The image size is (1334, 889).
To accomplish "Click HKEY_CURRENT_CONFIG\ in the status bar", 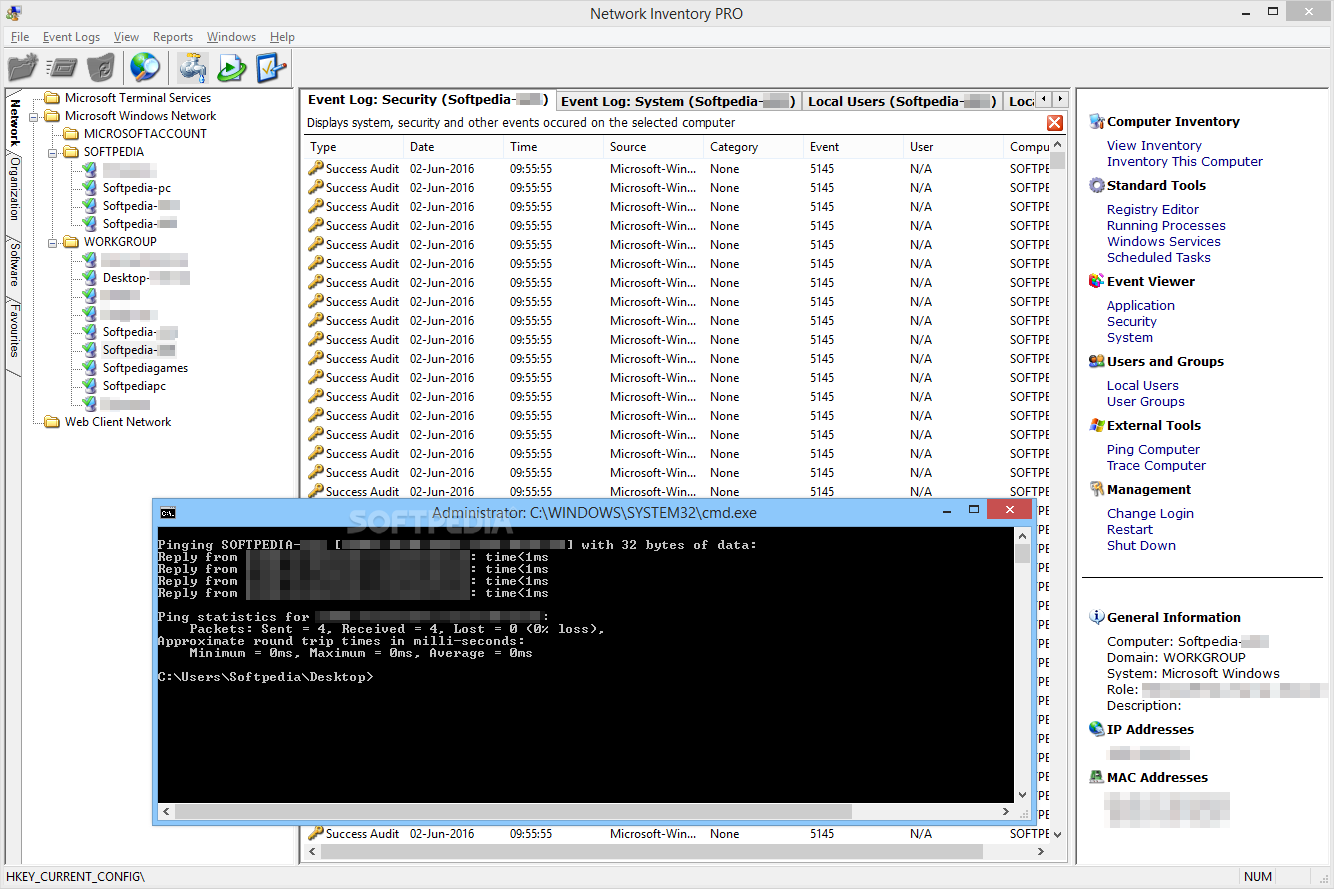I will 75,877.
